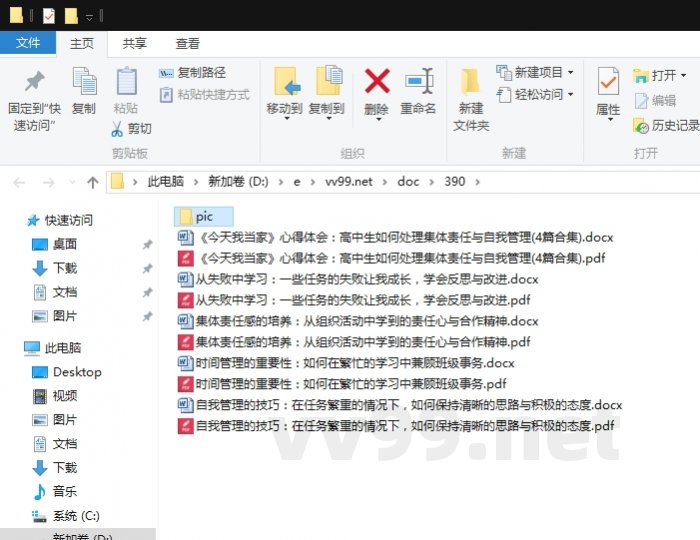Open 音乐 in the sidebar

click(x=54, y=492)
